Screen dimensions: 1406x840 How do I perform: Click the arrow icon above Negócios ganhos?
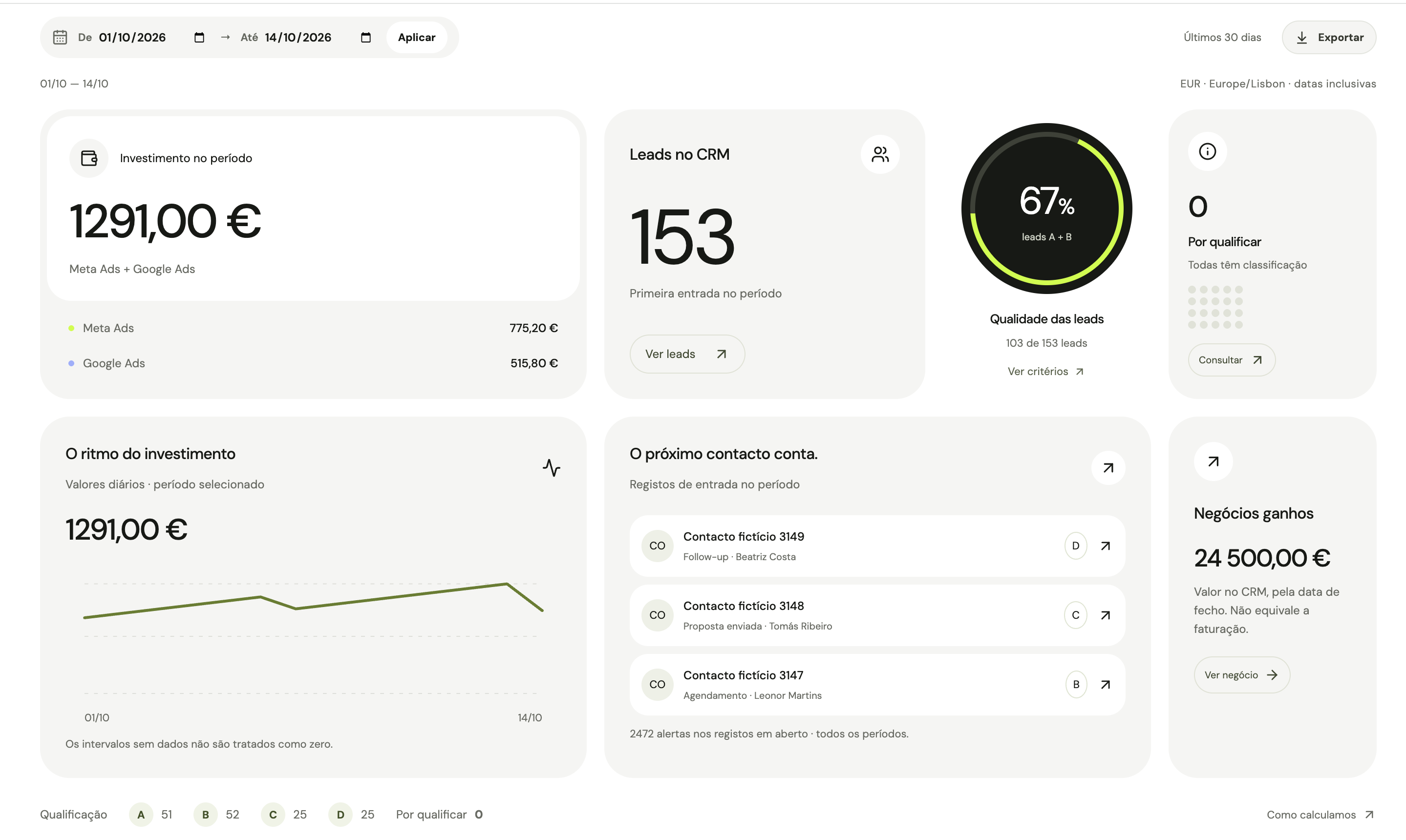coord(1213,462)
